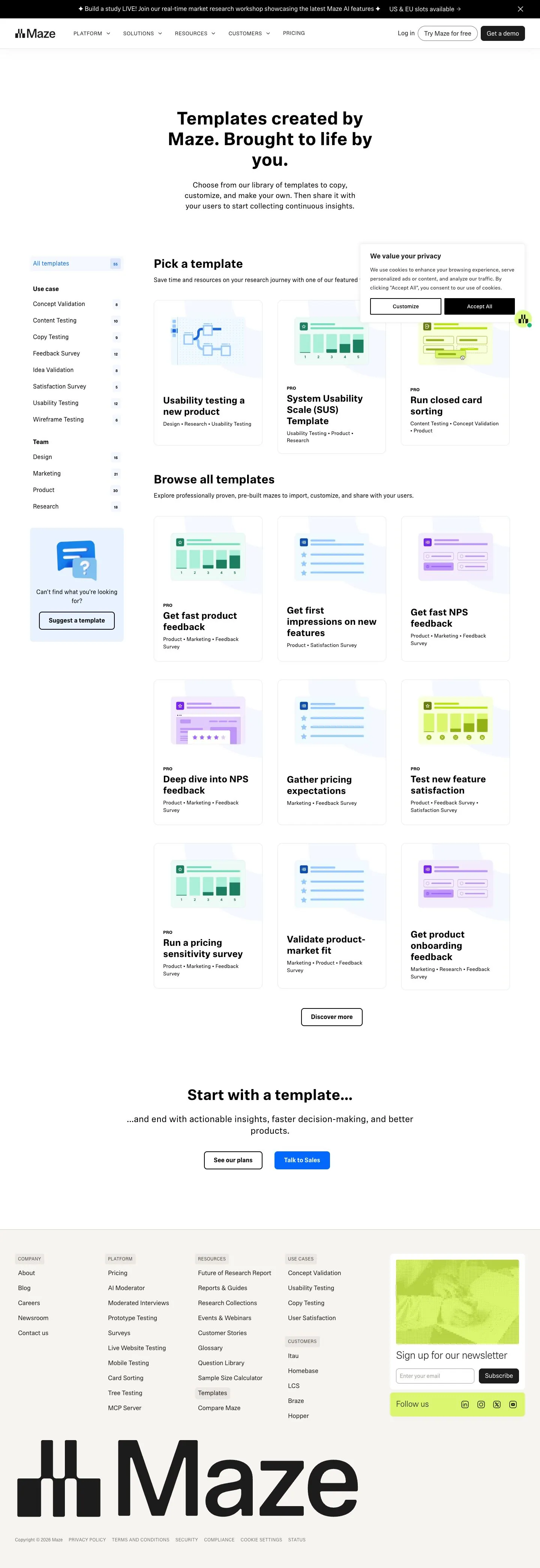Go to the Pricing page in header
The height and width of the screenshot is (1568, 540).
coord(294,33)
